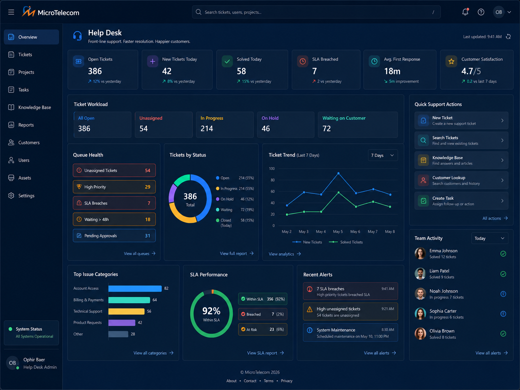Click the Users sidebar icon
Screen dimensions: 520x390
coord(11,160)
